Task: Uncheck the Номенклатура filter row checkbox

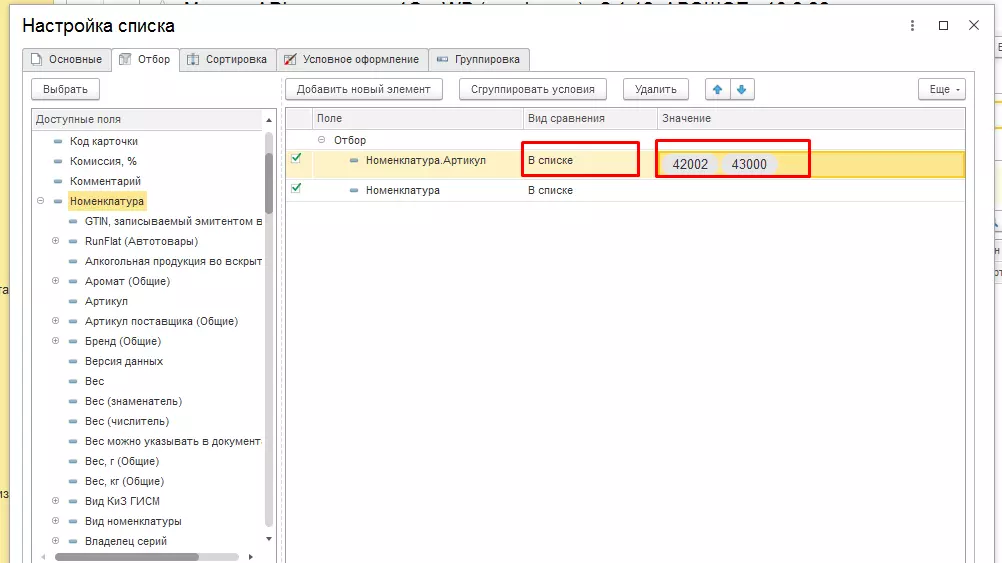Action: 296,188
